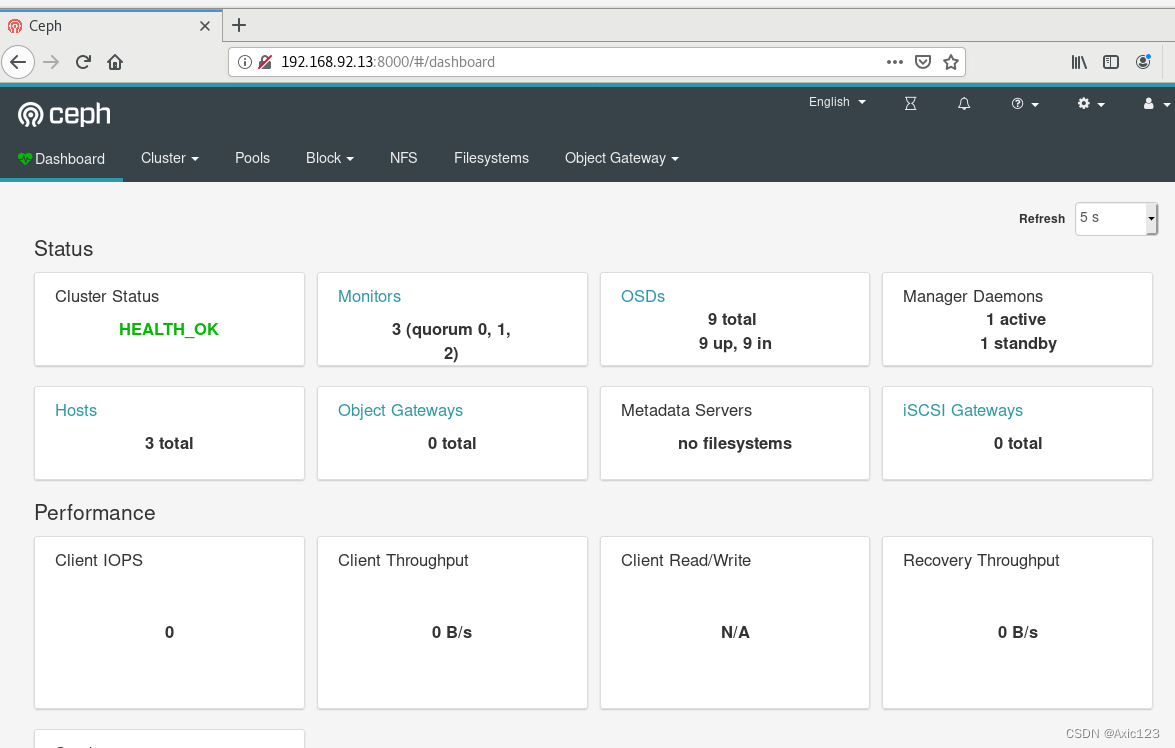Open the Pools page
This screenshot has height=748, width=1175.
pos(253,158)
